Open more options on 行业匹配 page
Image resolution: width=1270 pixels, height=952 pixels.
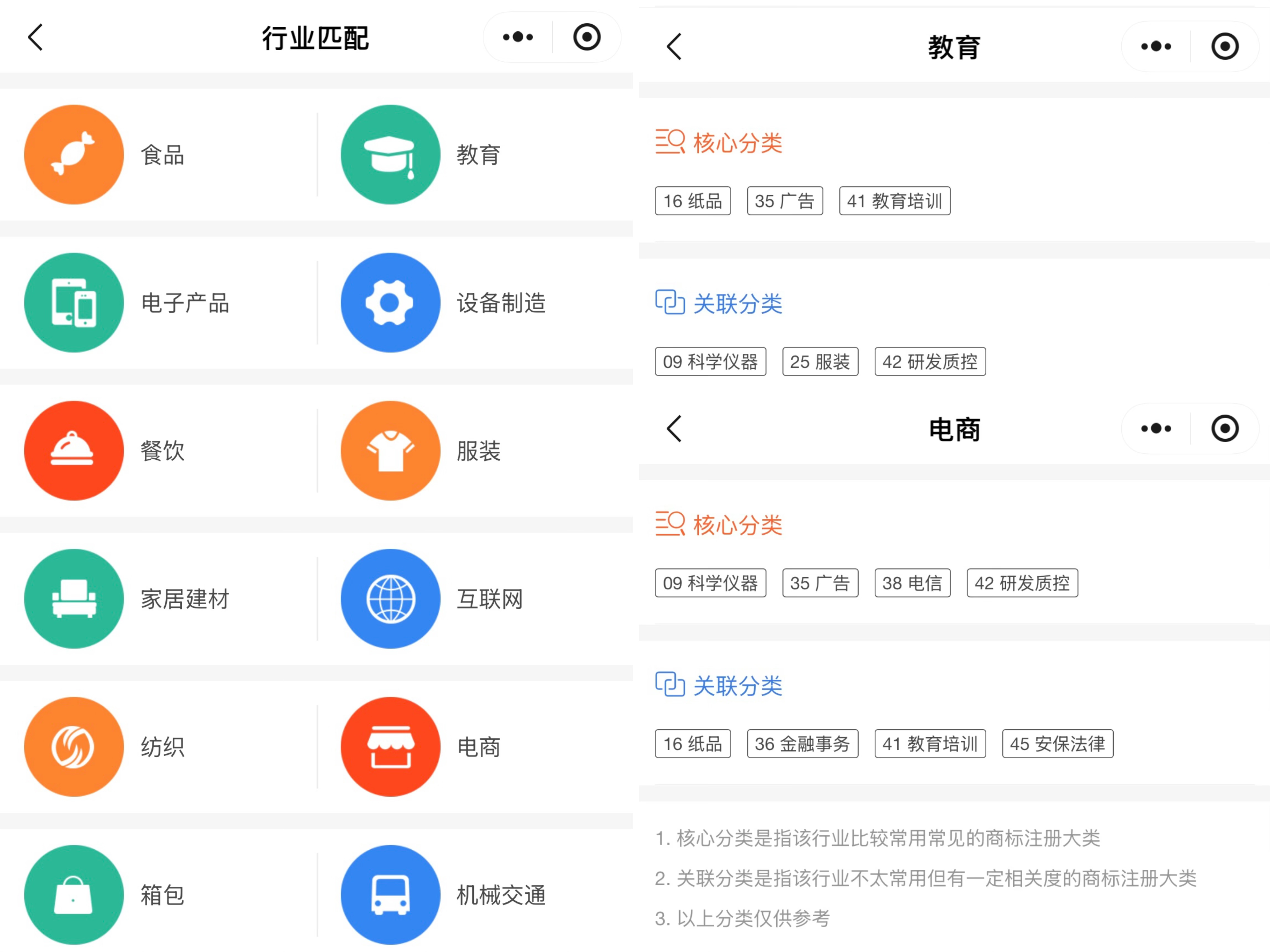[517, 37]
